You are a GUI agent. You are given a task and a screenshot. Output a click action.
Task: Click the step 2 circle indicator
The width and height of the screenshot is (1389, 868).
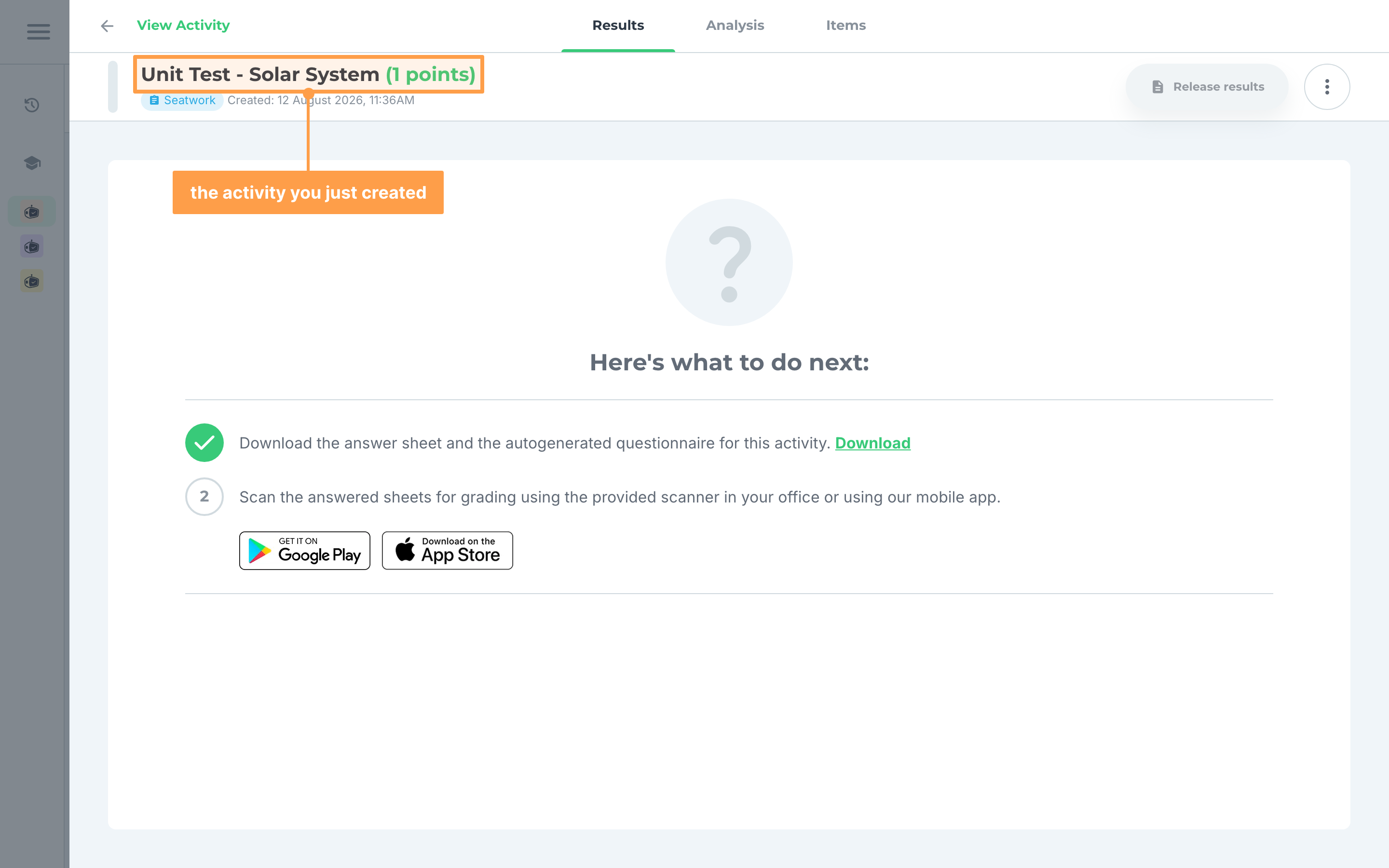click(204, 497)
